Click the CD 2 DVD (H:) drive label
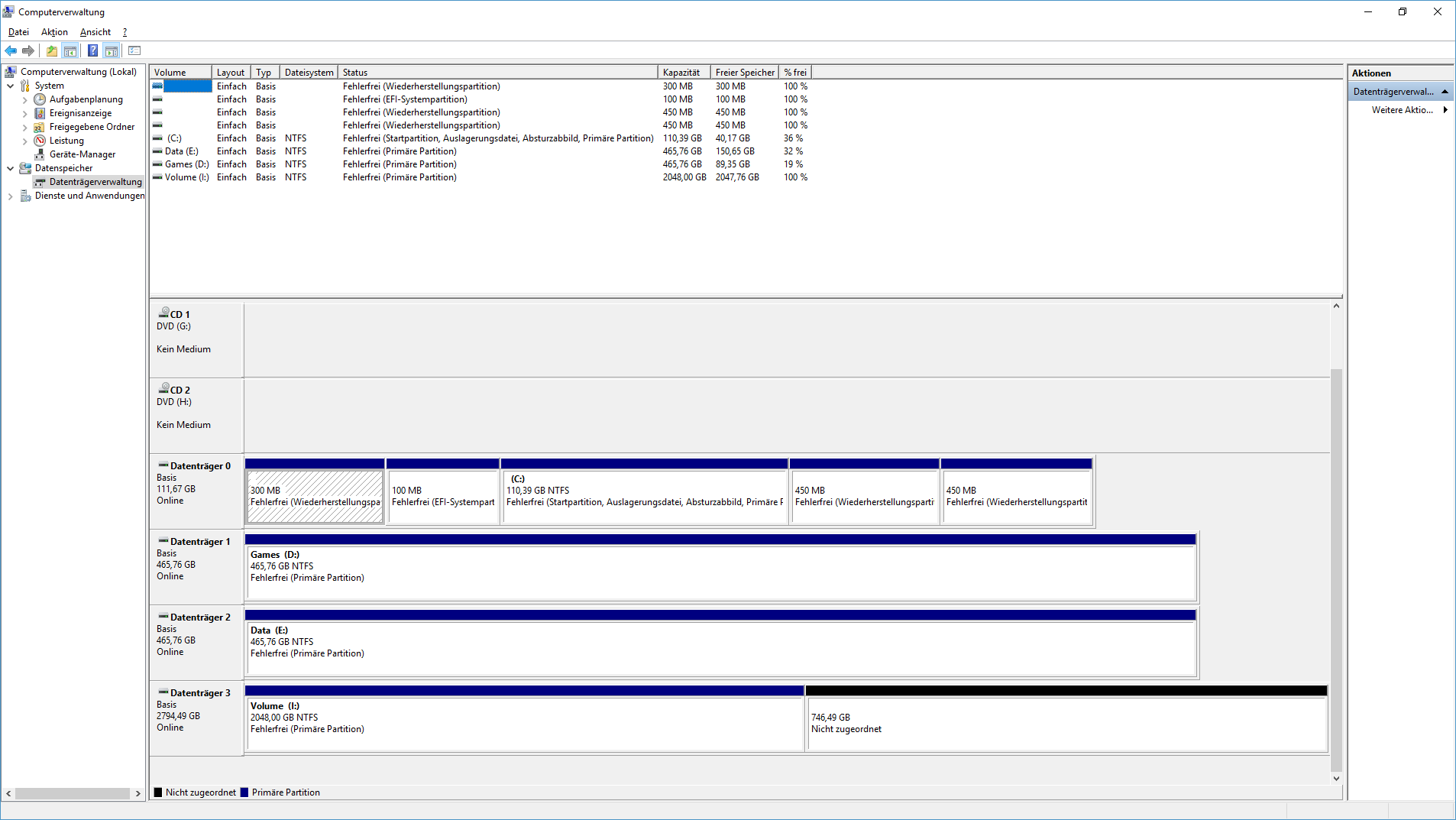1456x820 pixels. 196,416
